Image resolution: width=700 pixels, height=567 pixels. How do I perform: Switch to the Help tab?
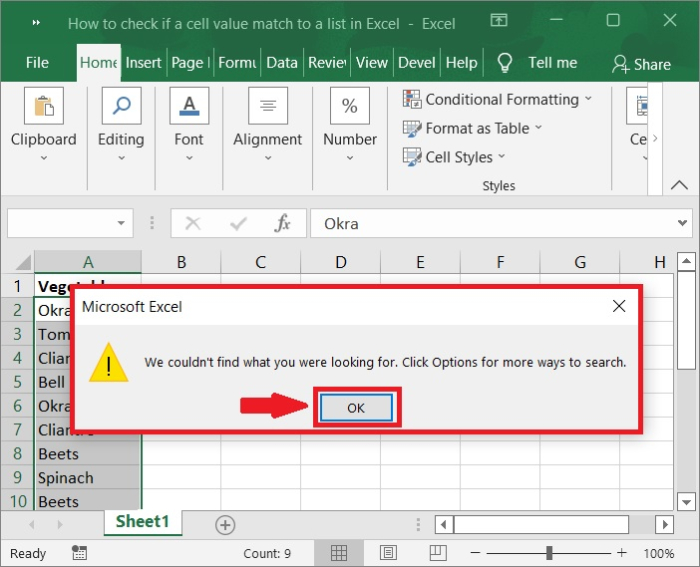pos(462,63)
